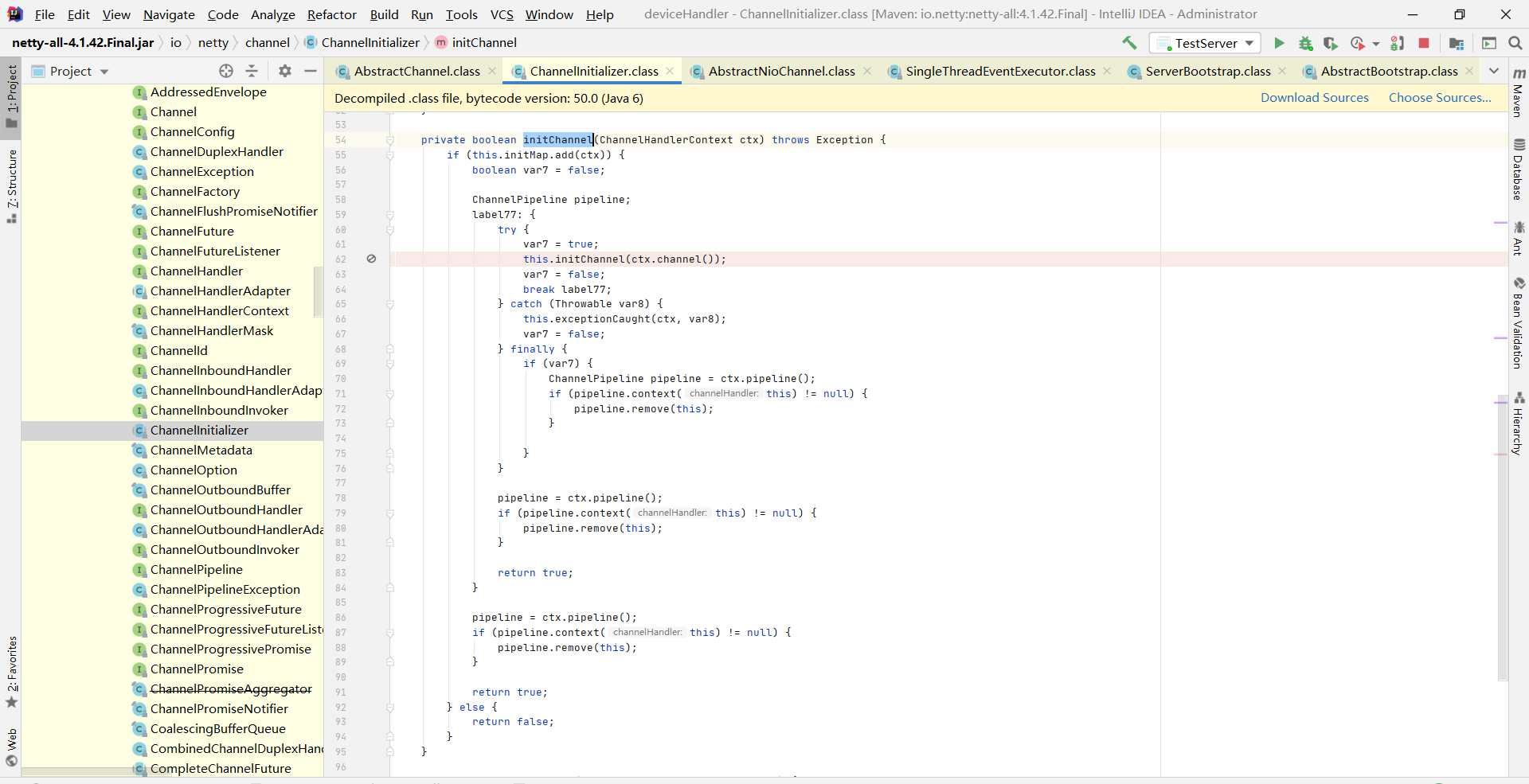
Task: Click the Profiler run icon
Action: pyautogui.click(x=1358, y=43)
